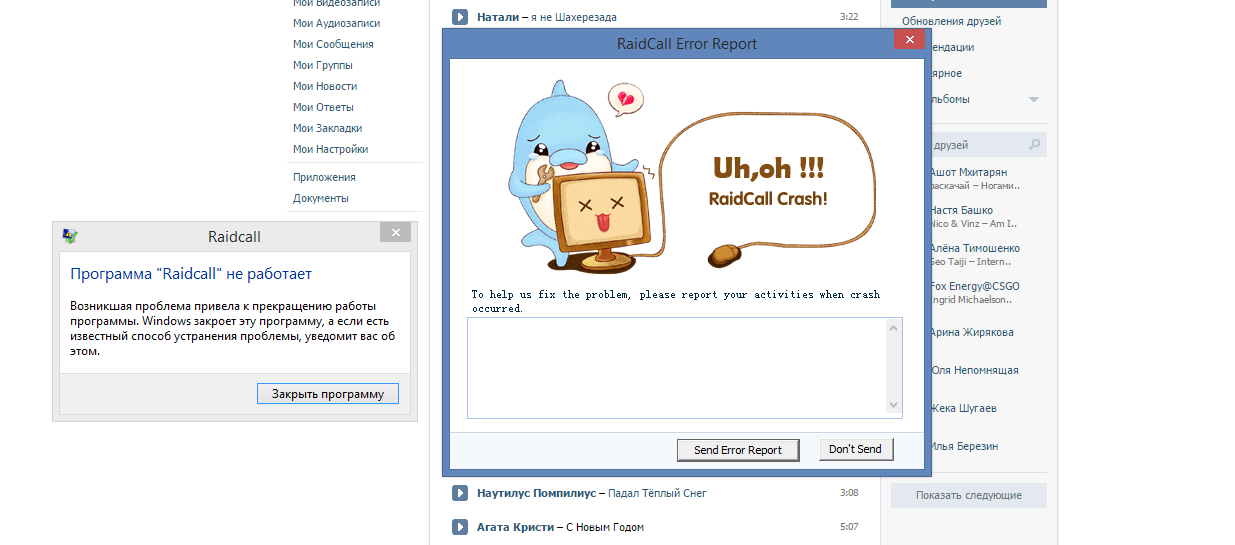
Task: Click the 5:07 track duration
Action: [849, 527]
